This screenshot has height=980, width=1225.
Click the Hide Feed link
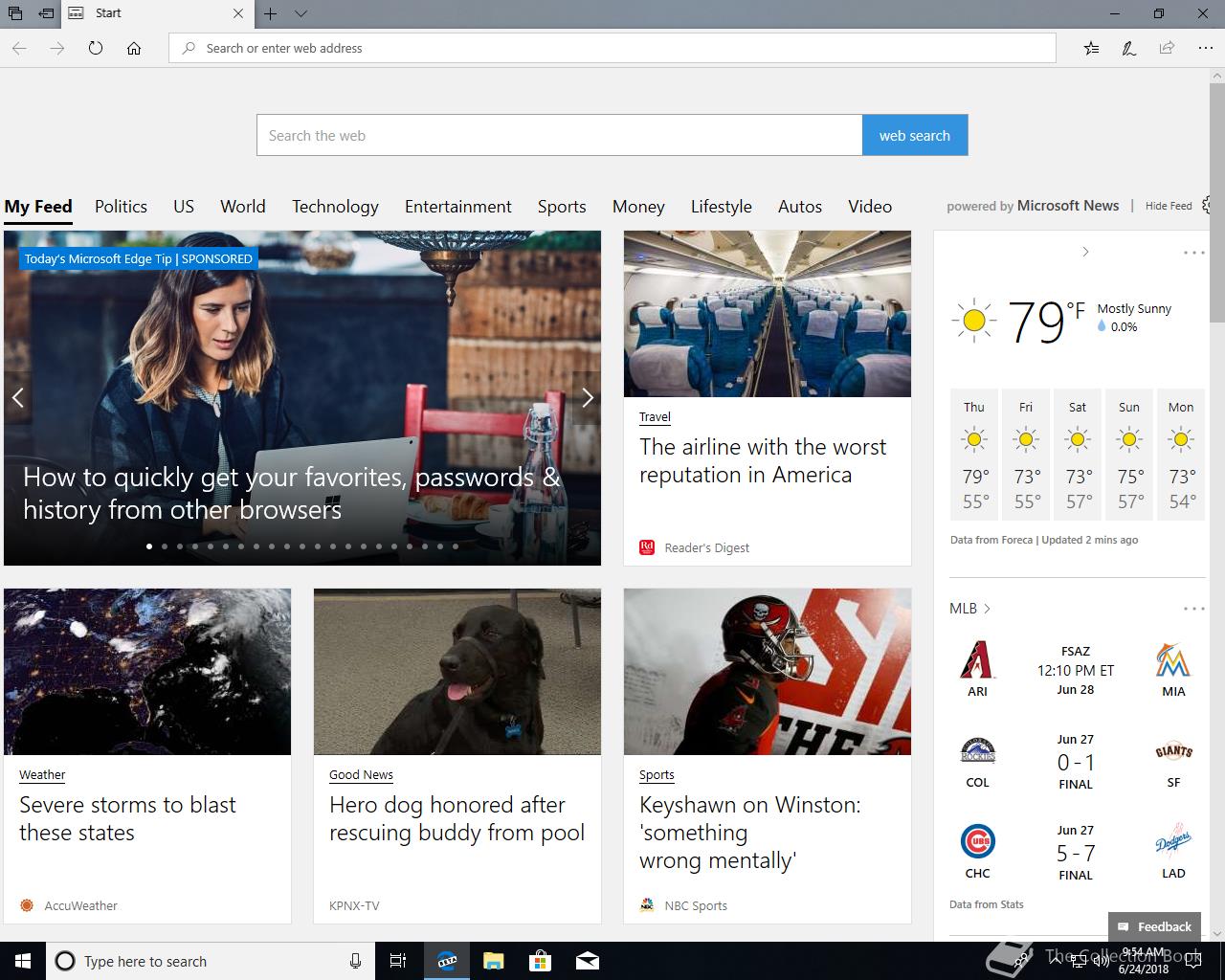(1169, 206)
